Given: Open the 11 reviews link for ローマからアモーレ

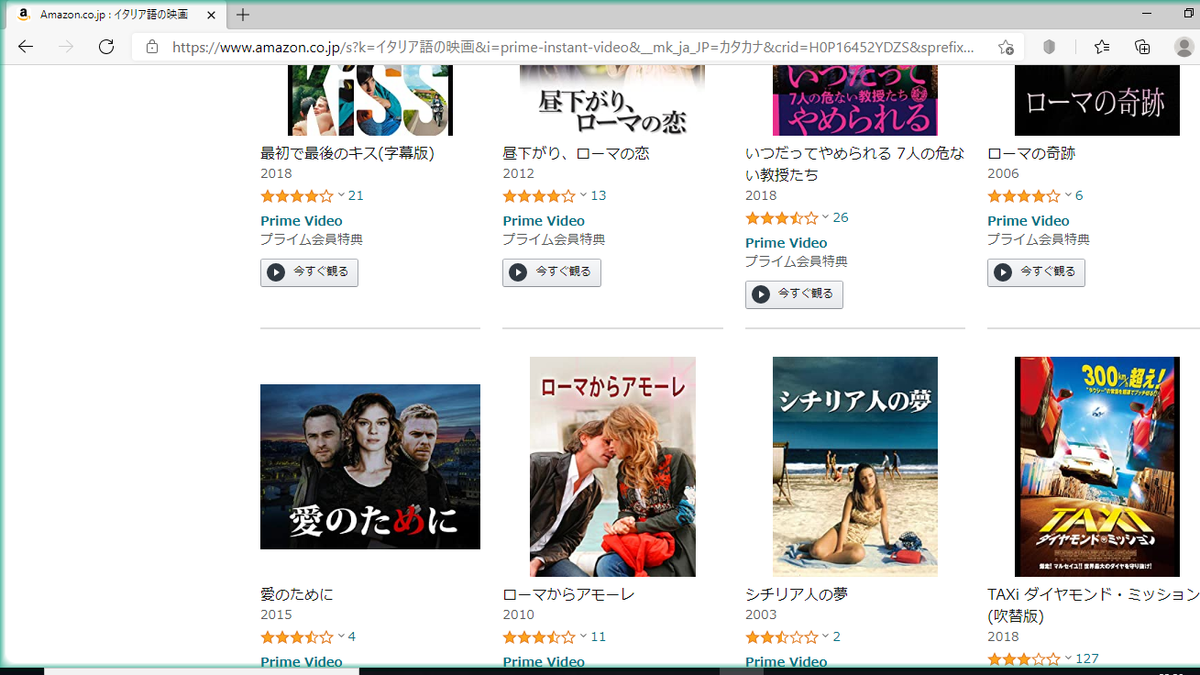Looking at the screenshot, I should point(598,636).
